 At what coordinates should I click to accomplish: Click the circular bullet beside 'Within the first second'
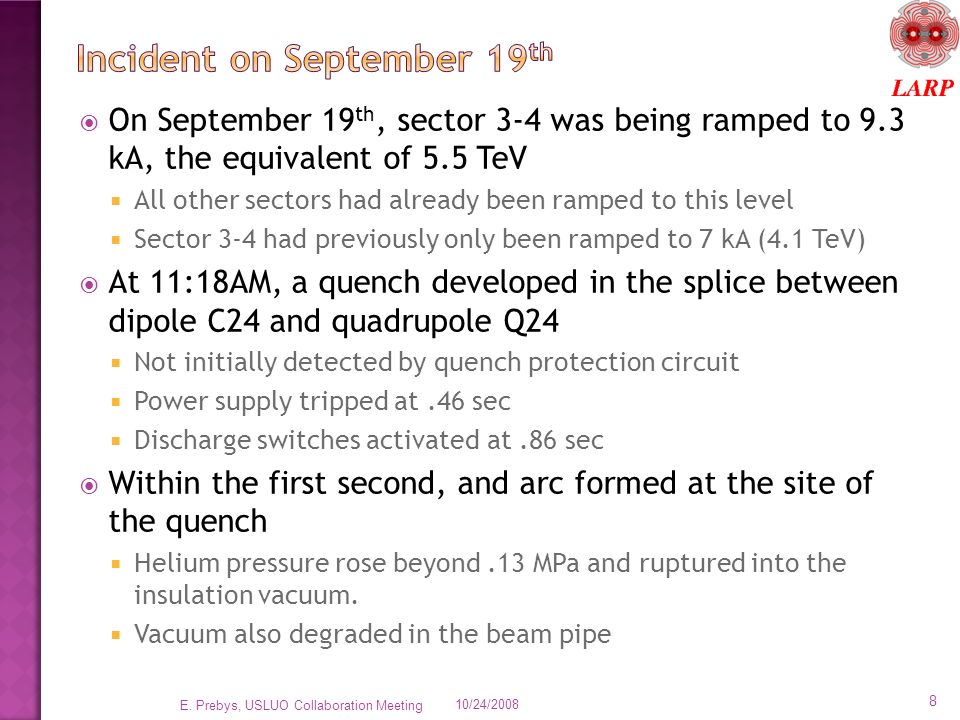coord(89,486)
